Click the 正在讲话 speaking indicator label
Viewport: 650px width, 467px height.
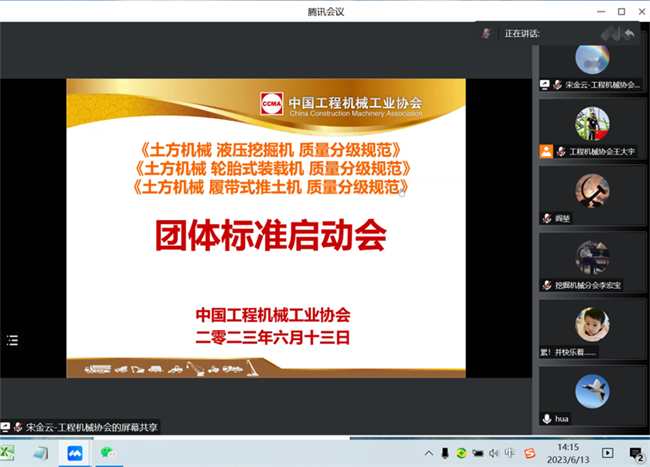click(522, 34)
